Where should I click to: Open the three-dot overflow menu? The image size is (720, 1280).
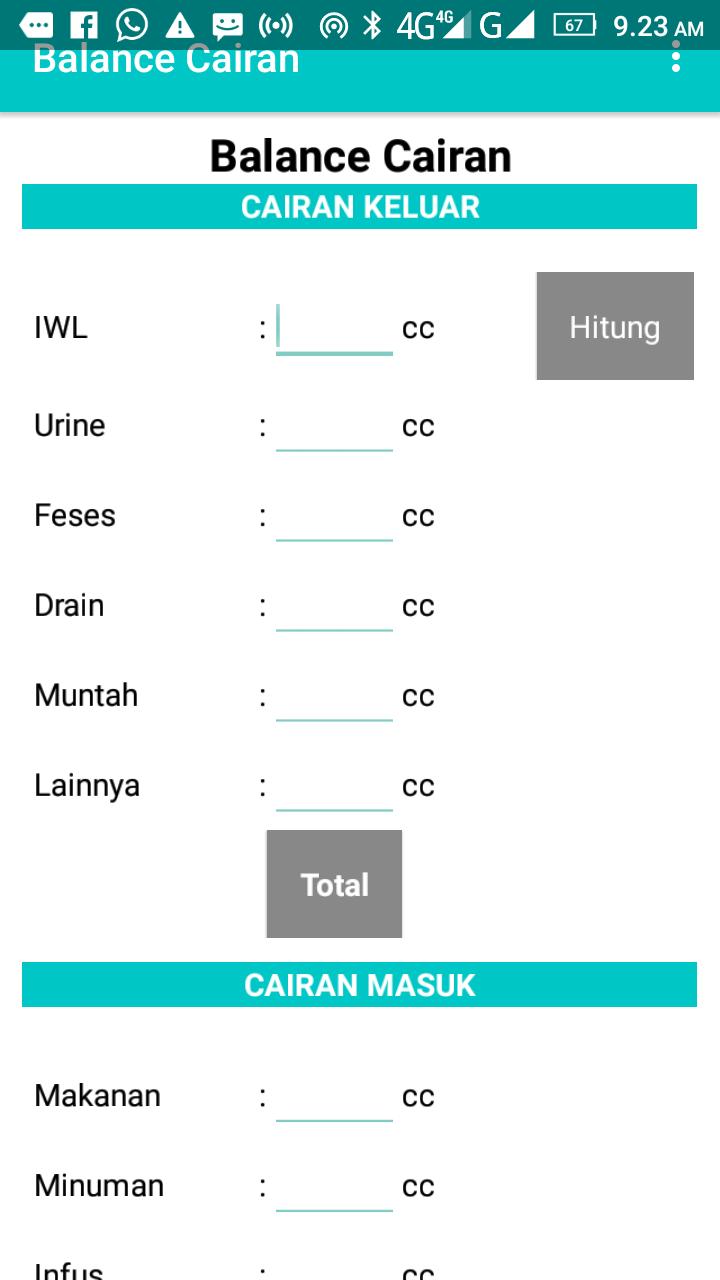point(676,59)
